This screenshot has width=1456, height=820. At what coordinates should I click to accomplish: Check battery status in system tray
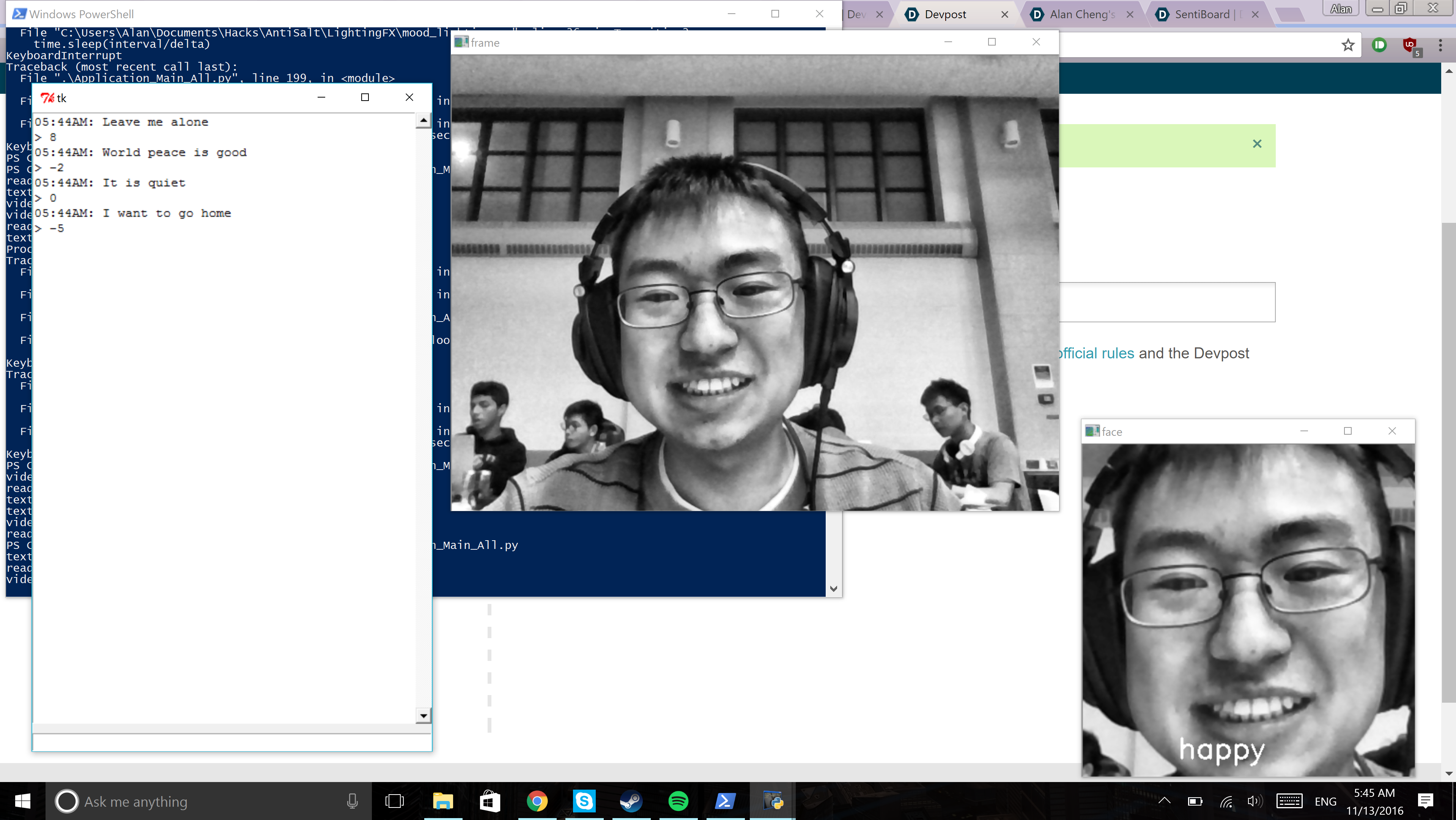click(1195, 801)
